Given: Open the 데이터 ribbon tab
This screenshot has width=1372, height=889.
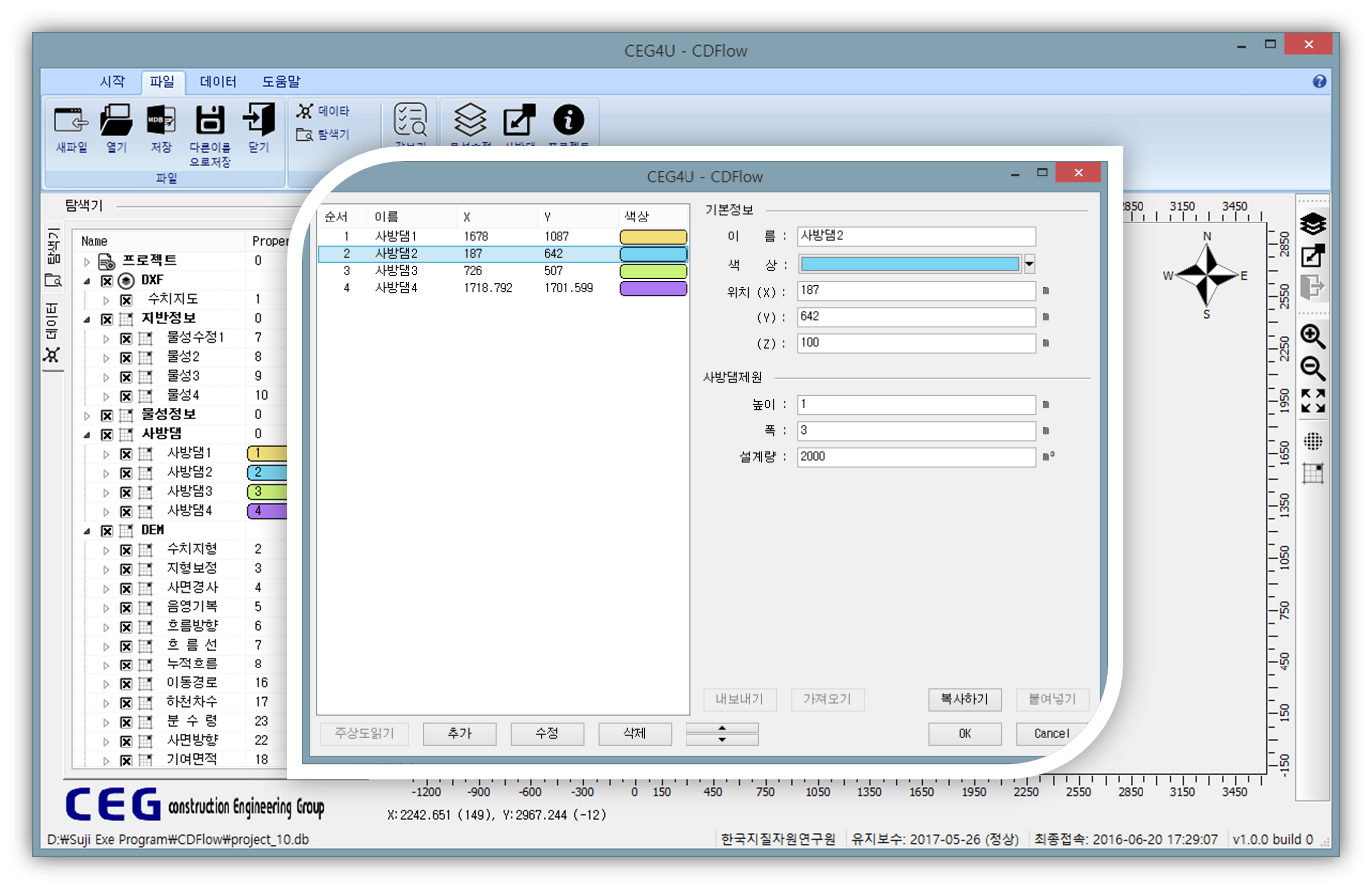Looking at the screenshot, I should click(218, 81).
